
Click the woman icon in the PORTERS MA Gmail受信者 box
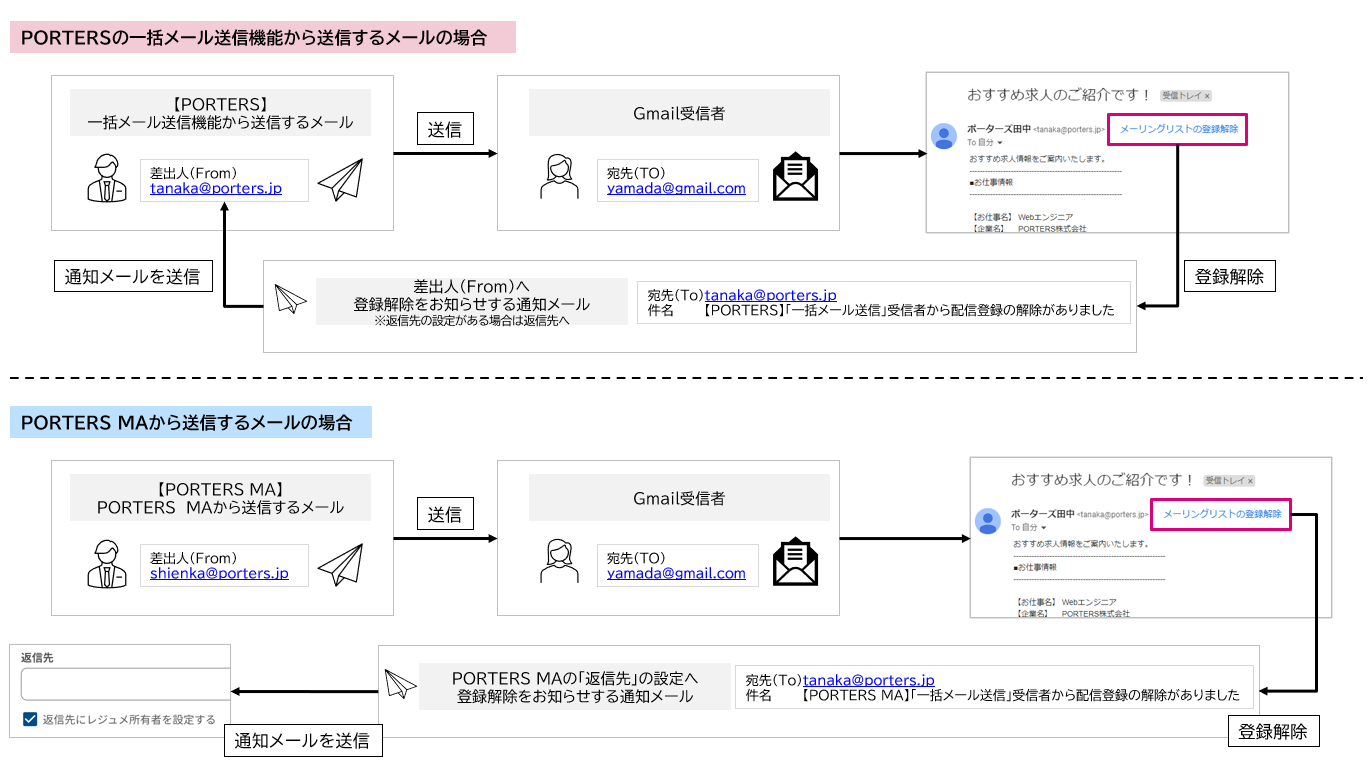(559, 563)
